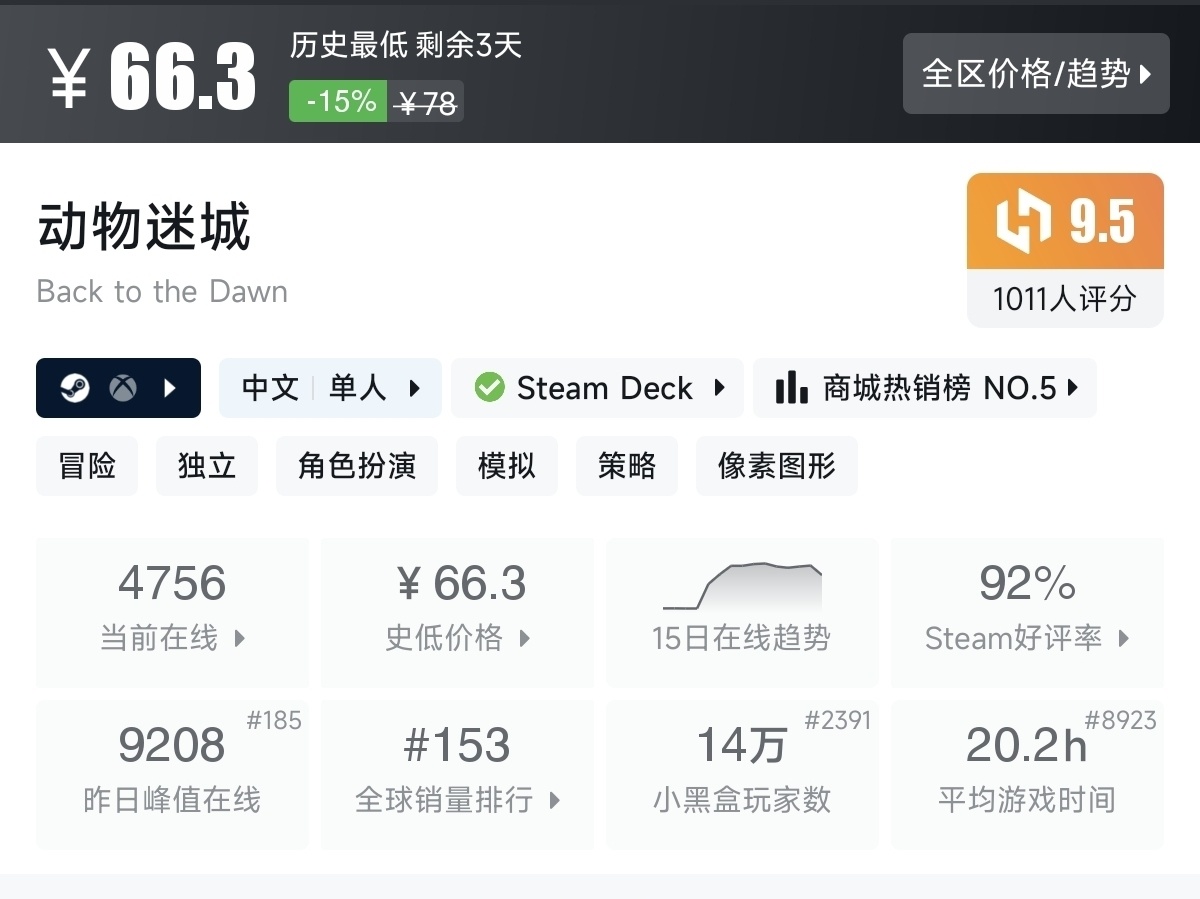Click the sales chart bar icon
This screenshot has height=899, width=1200.
point(791,388)
